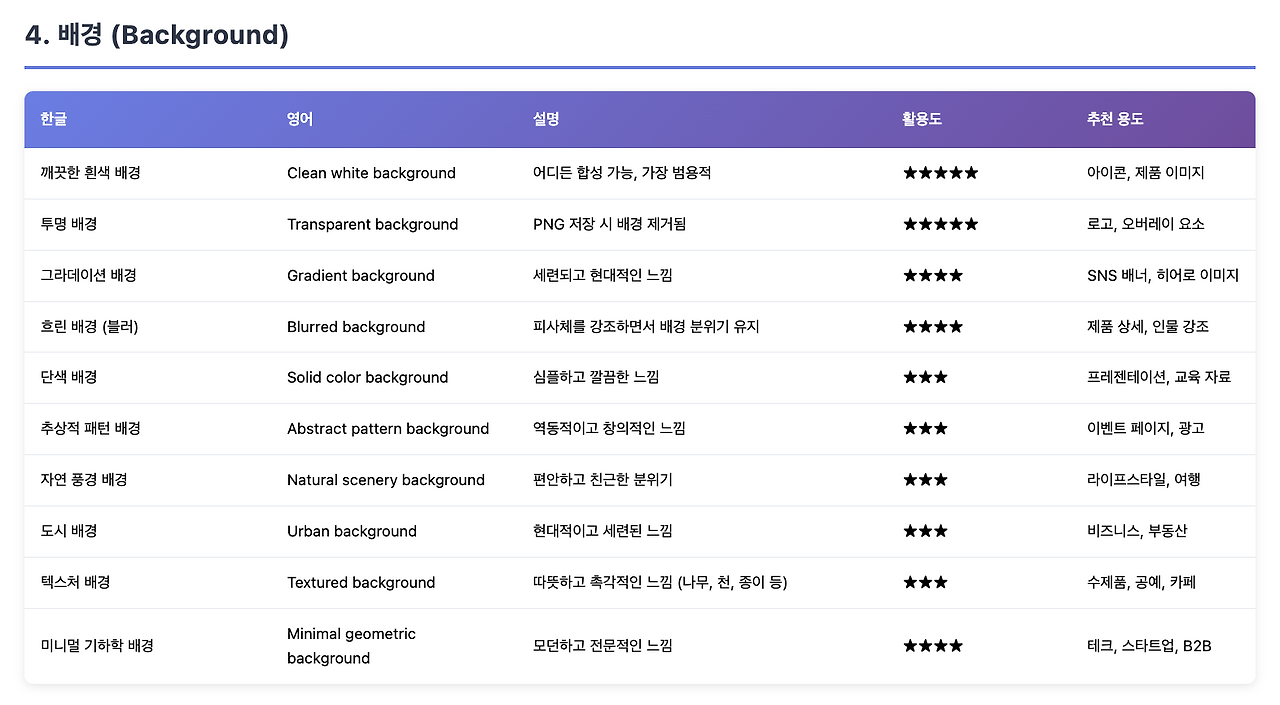This screenshot has height=705, width=1280.
Task: Click the '4. 배경 (Background)' heading
Action: point(157,35)
